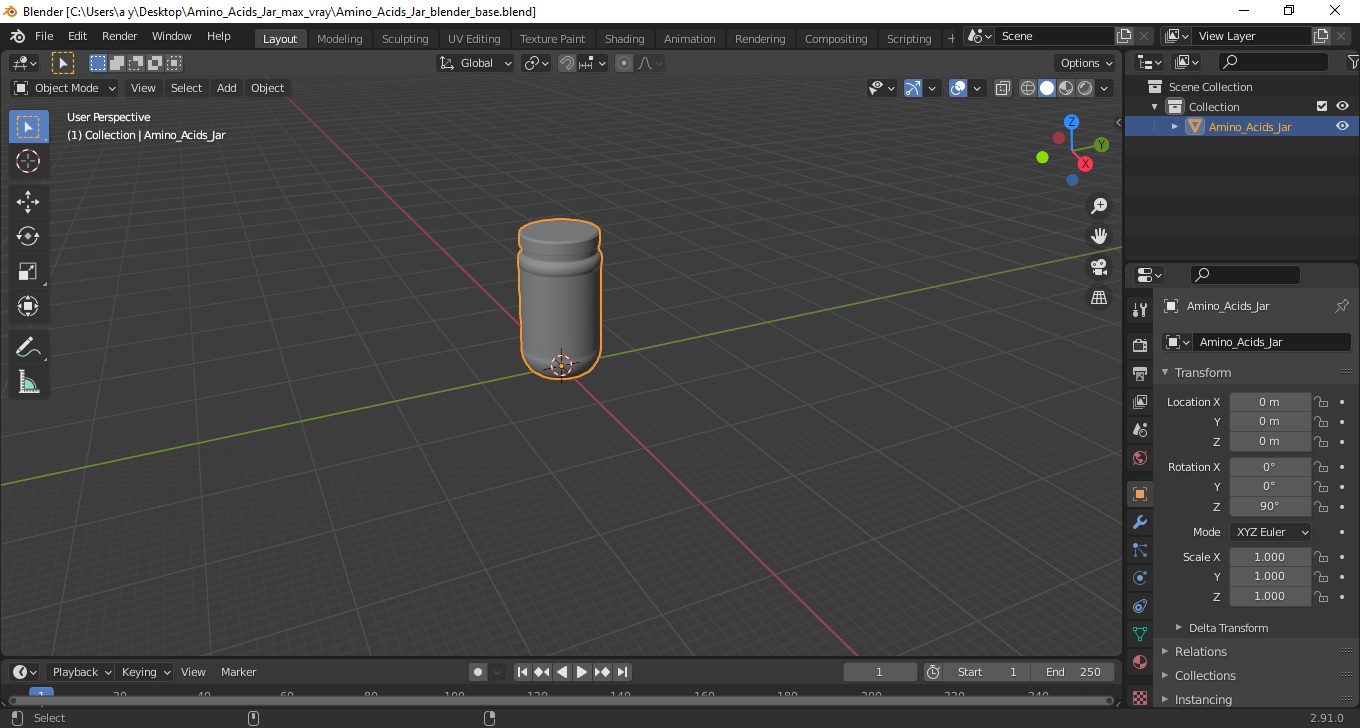This screenshot has height=728, width=1360.
Task: Pick the Scale tool
Action: pos(28,271)
